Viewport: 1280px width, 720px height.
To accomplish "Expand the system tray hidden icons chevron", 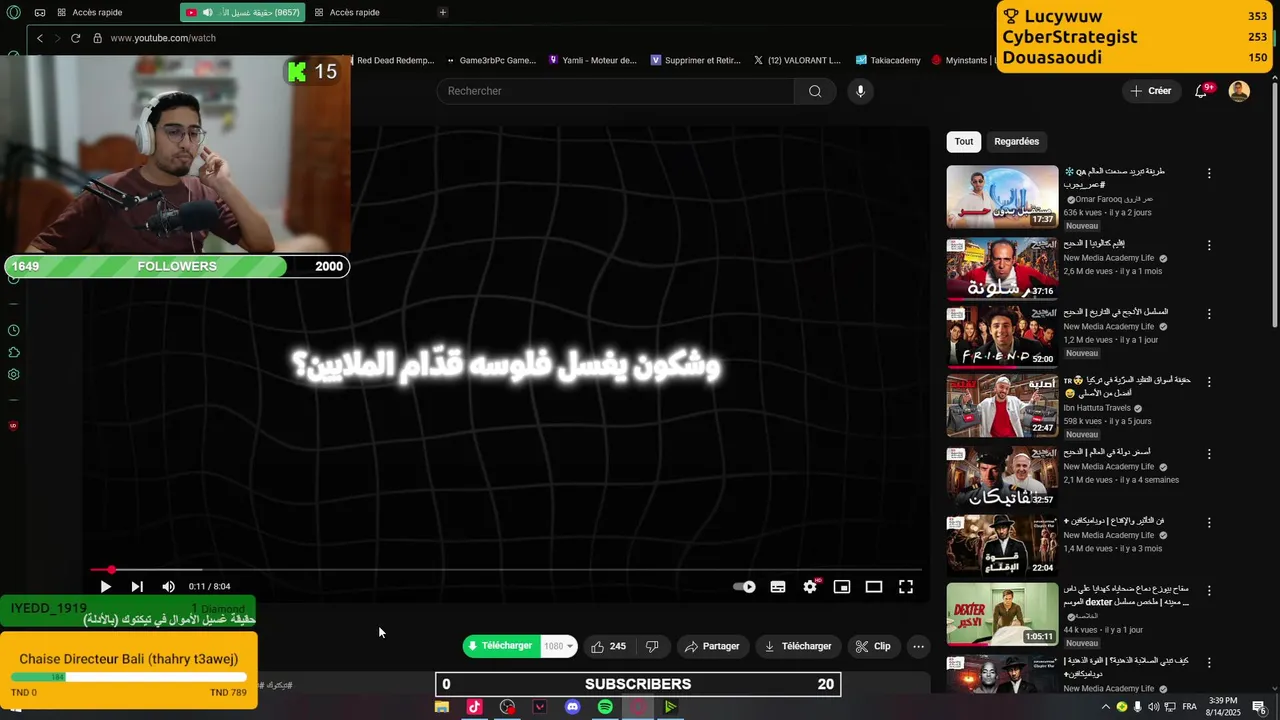I will (1105, 707).
